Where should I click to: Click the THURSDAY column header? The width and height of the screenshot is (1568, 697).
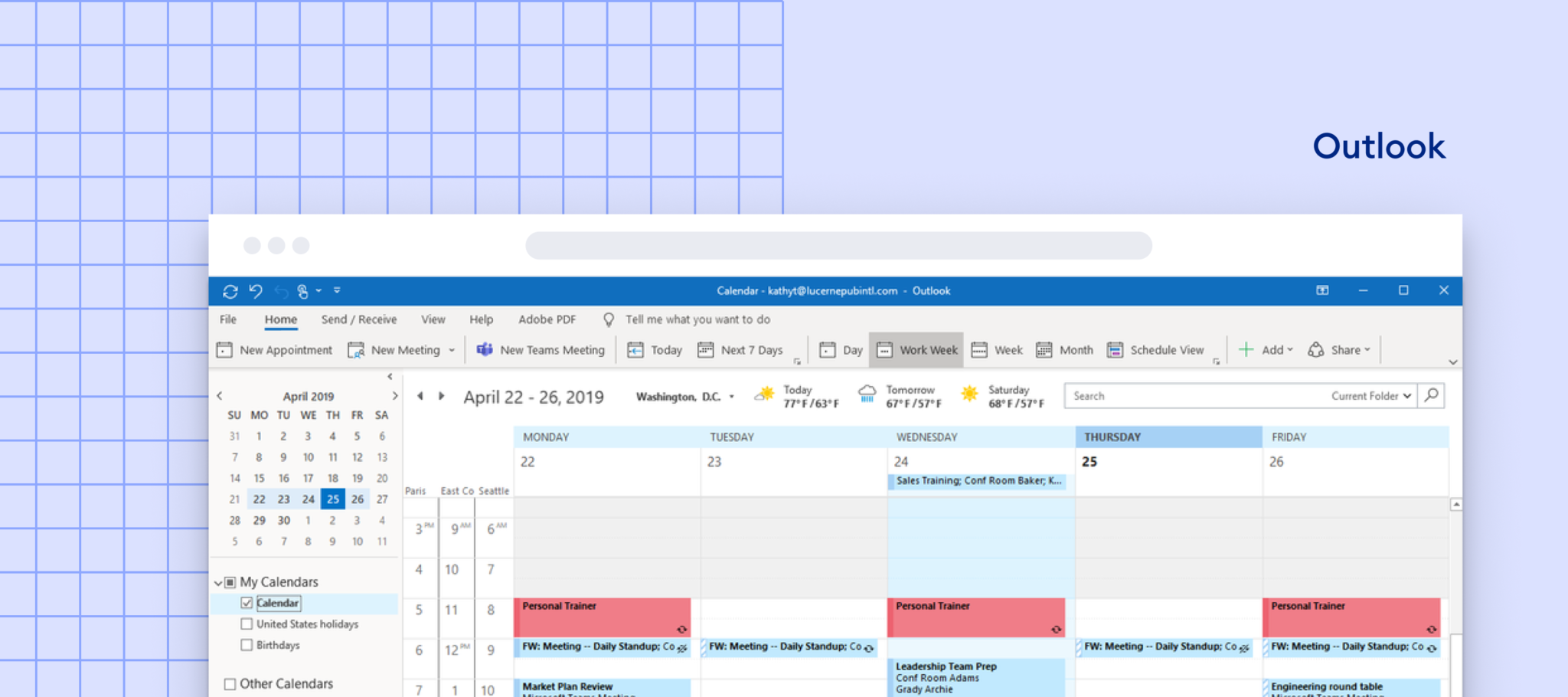pyautogui.click(x=1168, y=437)
